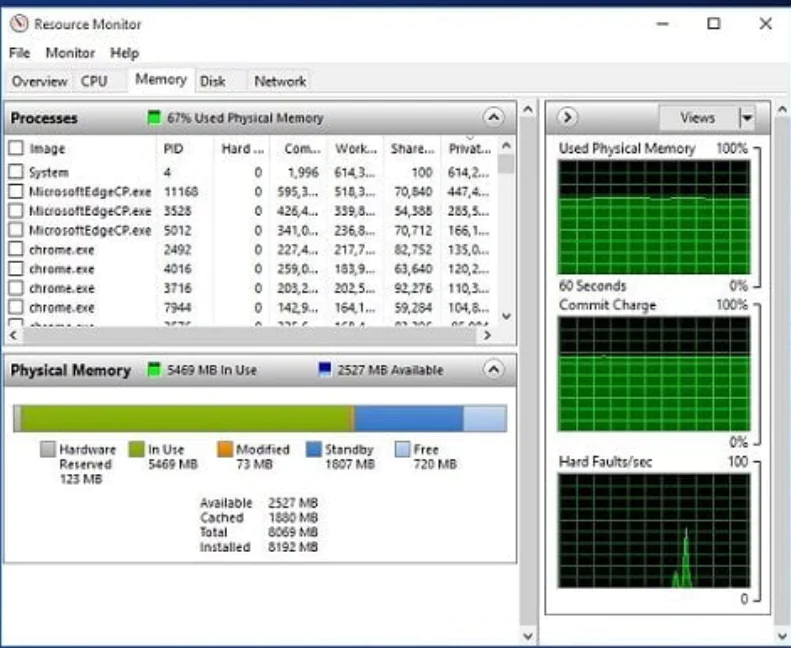Check MicrosoftEdgeCP.exe PID 5012 checkbox

(16, 230)
